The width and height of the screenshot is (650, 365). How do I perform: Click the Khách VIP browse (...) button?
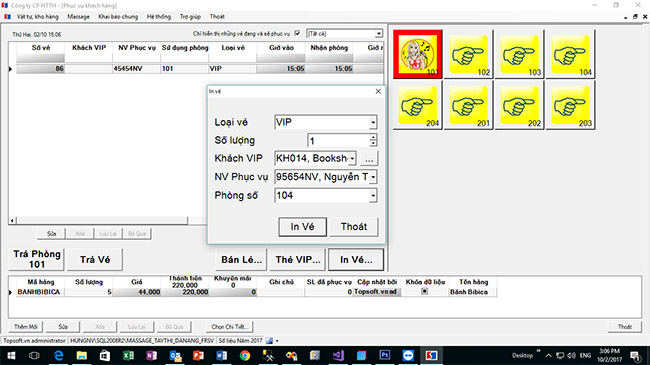(x=369, y=158)
